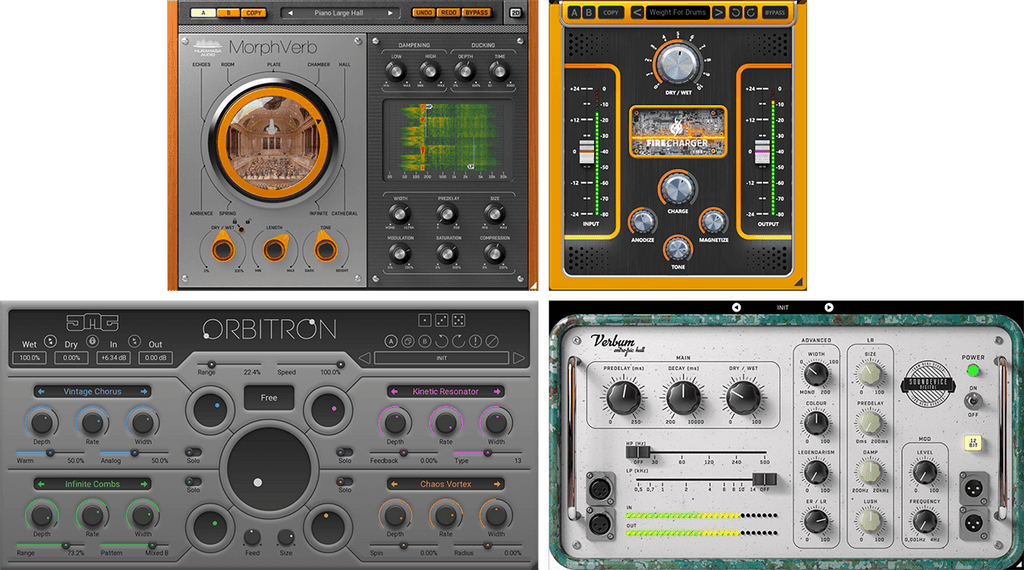Select Orbitron's circled B state icon
This screenshot has height=570, width=1024.
(424, 341)
